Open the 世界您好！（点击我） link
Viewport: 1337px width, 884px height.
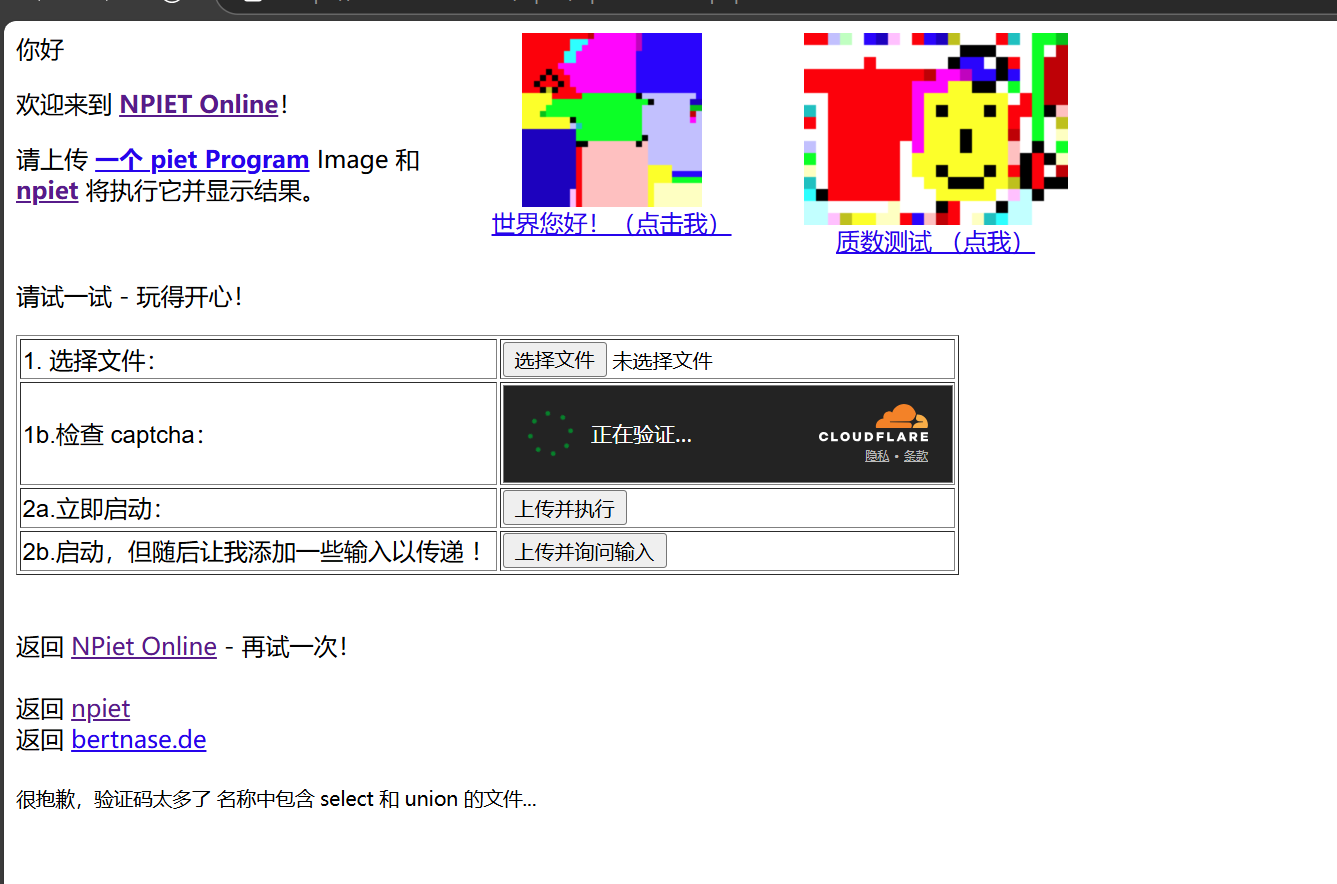pos(612,224)
